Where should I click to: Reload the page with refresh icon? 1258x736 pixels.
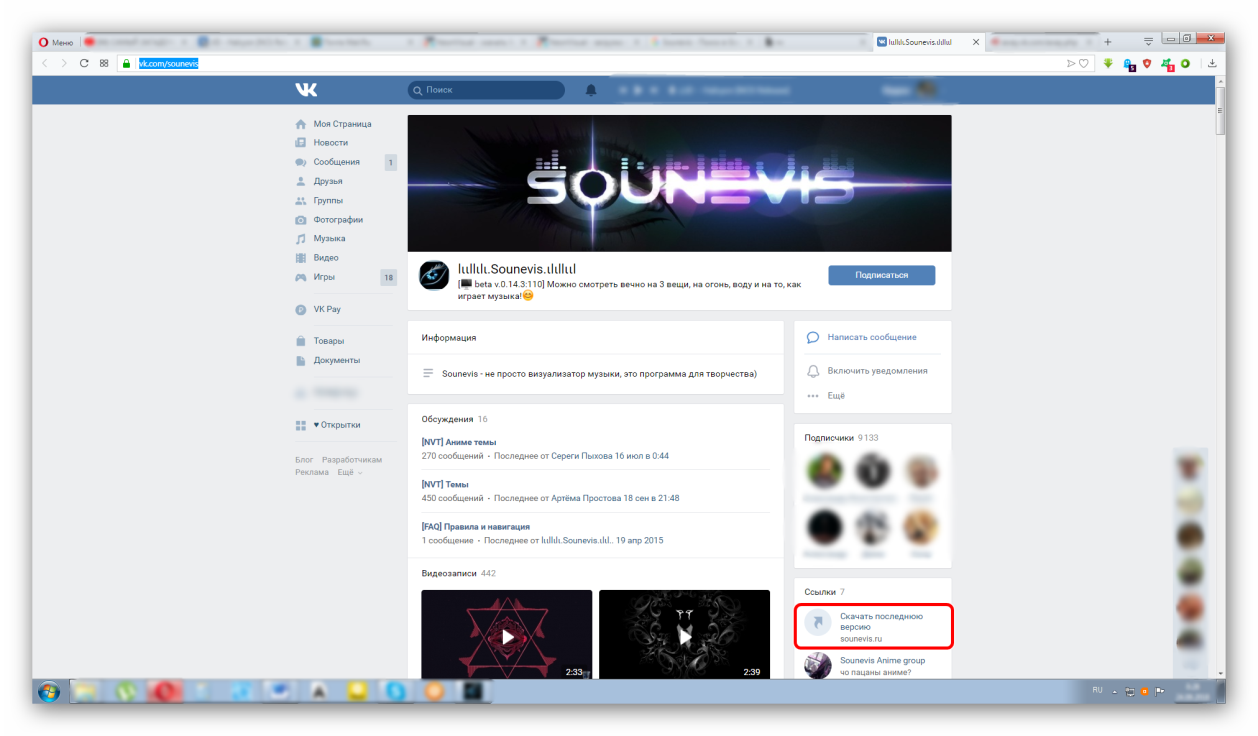[84, 63]
